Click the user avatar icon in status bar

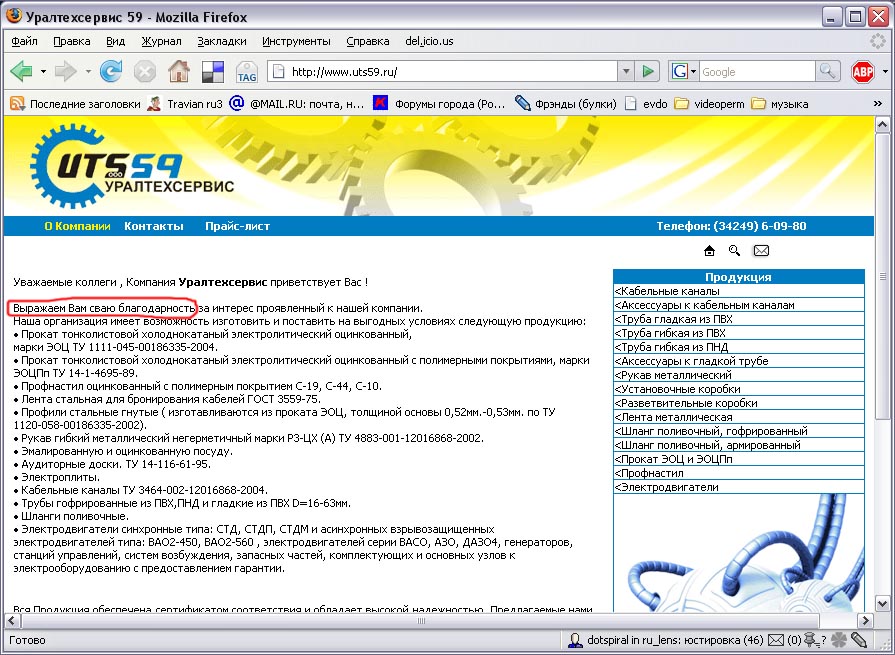(575, 640)
